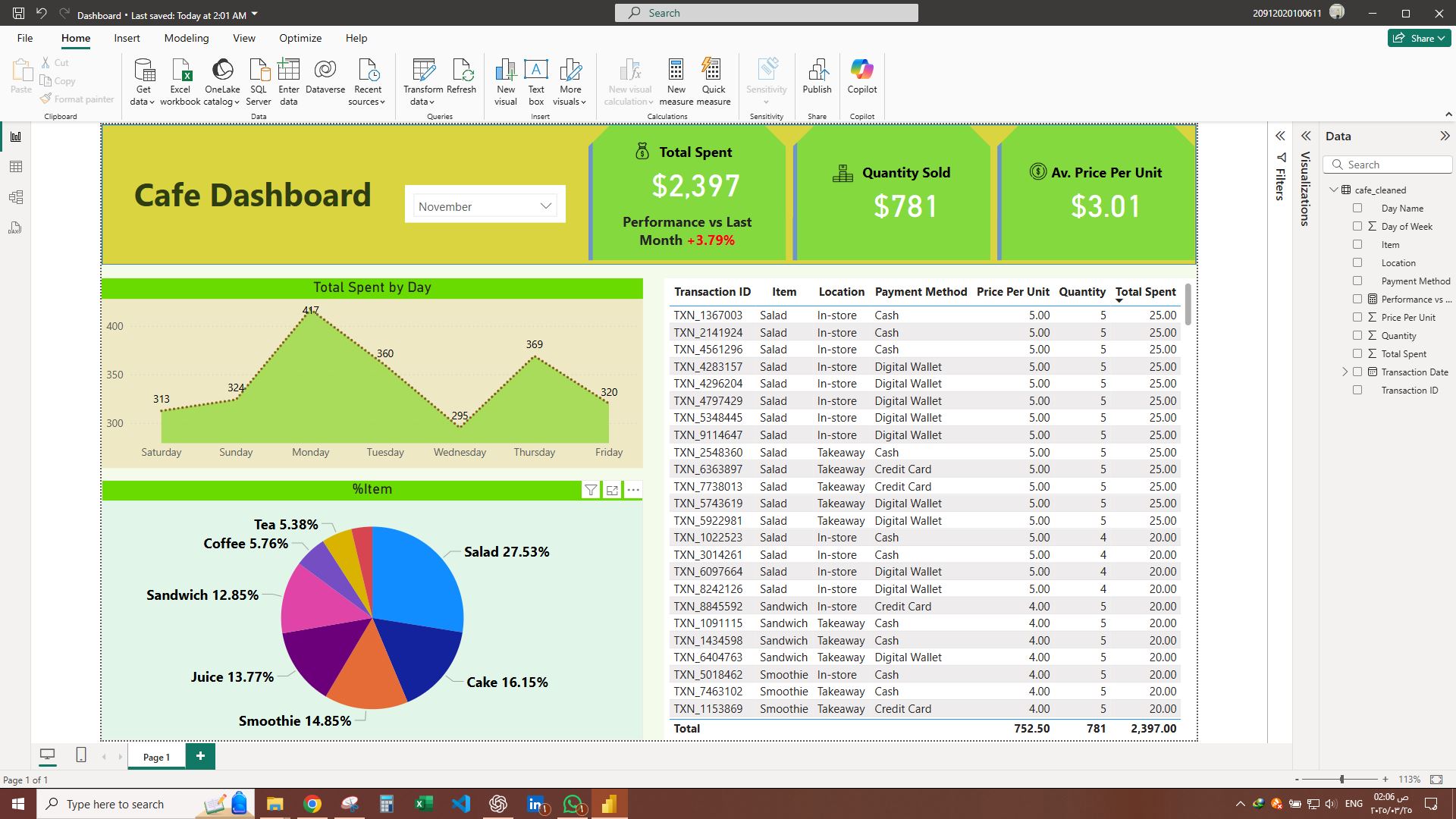Screen dimensions: 1456x819
Task: Click the zoom level slider
Action: pyautogui.click(x=1341, y=779)
